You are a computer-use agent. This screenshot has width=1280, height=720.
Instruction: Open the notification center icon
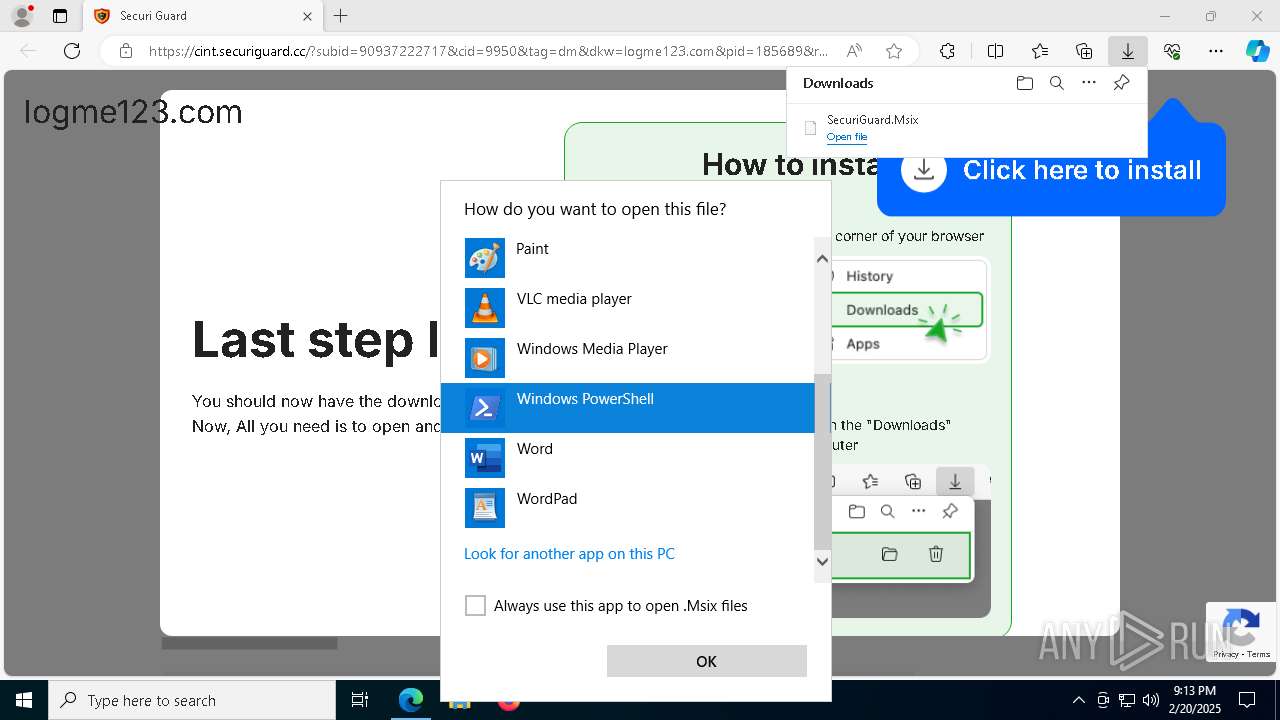(1247, 700)
